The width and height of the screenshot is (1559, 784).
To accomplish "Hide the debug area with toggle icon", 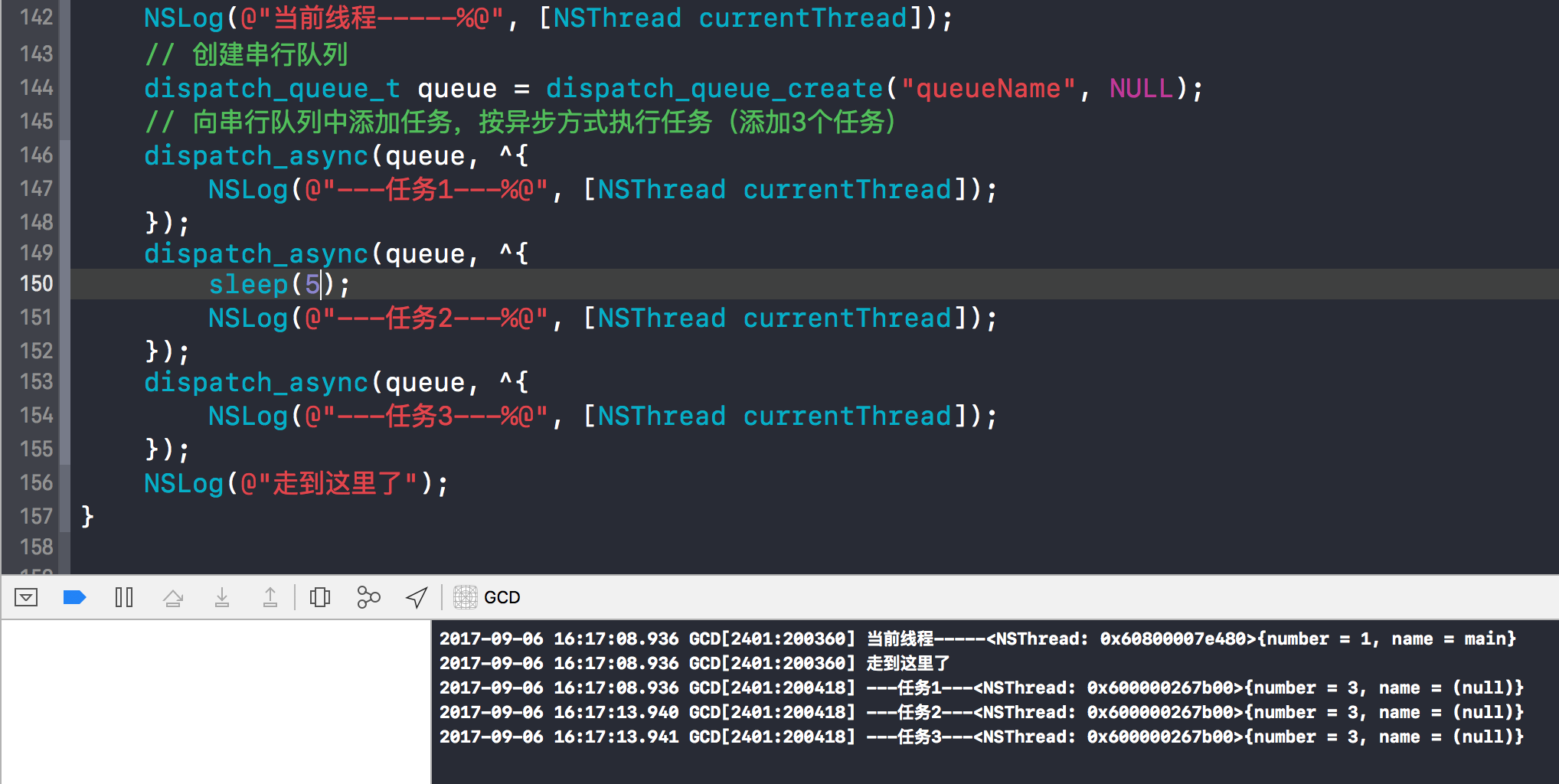I will (x=26, y=597).
